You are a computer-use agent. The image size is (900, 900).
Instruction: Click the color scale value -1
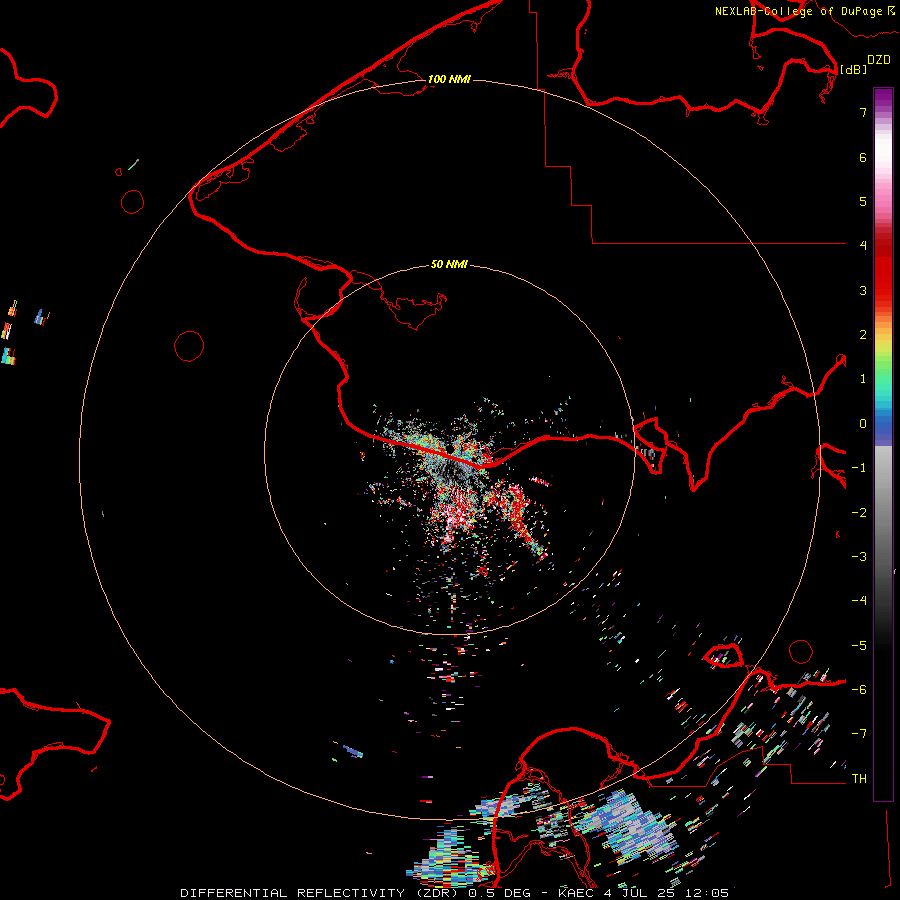tap(859, 468)
